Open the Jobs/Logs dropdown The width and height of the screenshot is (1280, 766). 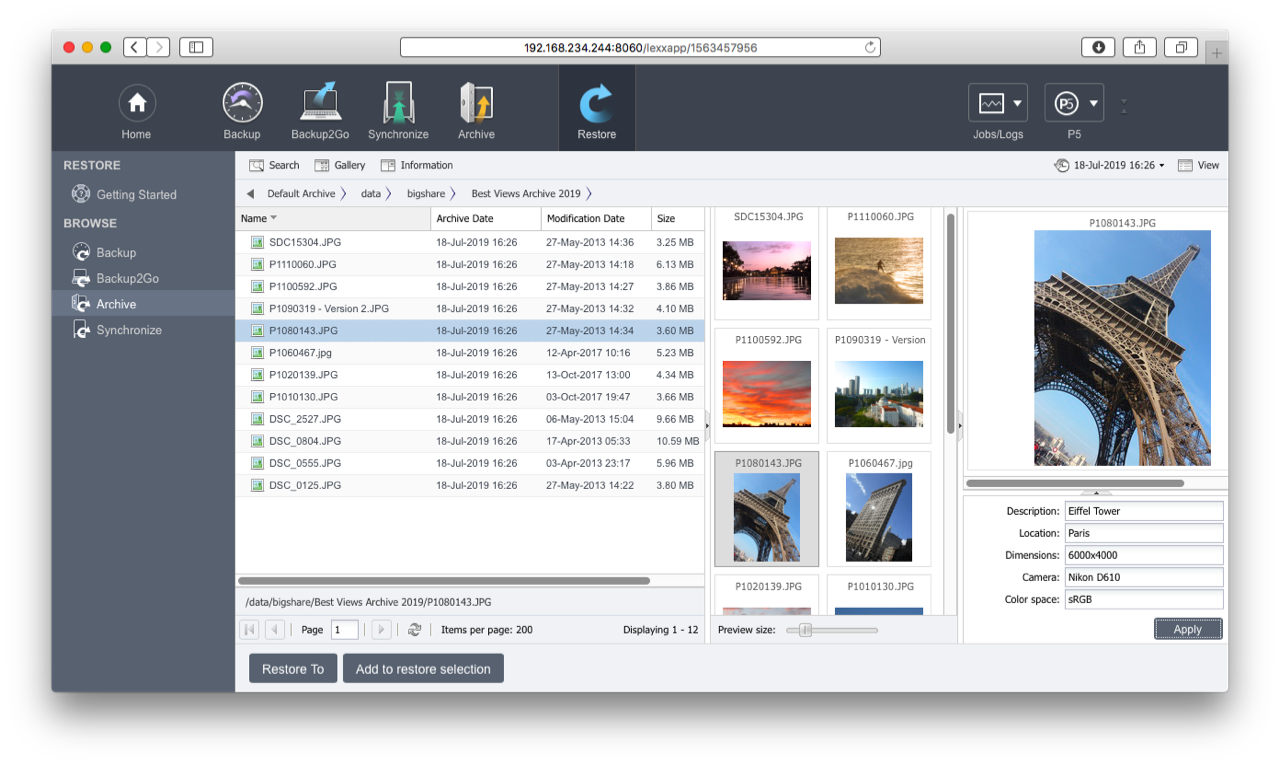[998, 104]
